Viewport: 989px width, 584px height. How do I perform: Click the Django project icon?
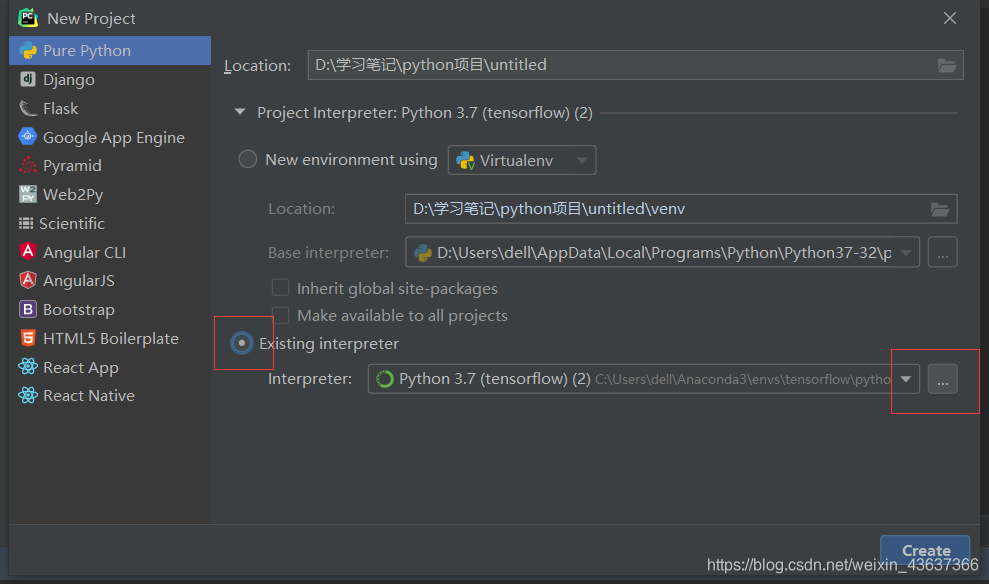coord(28,79)
